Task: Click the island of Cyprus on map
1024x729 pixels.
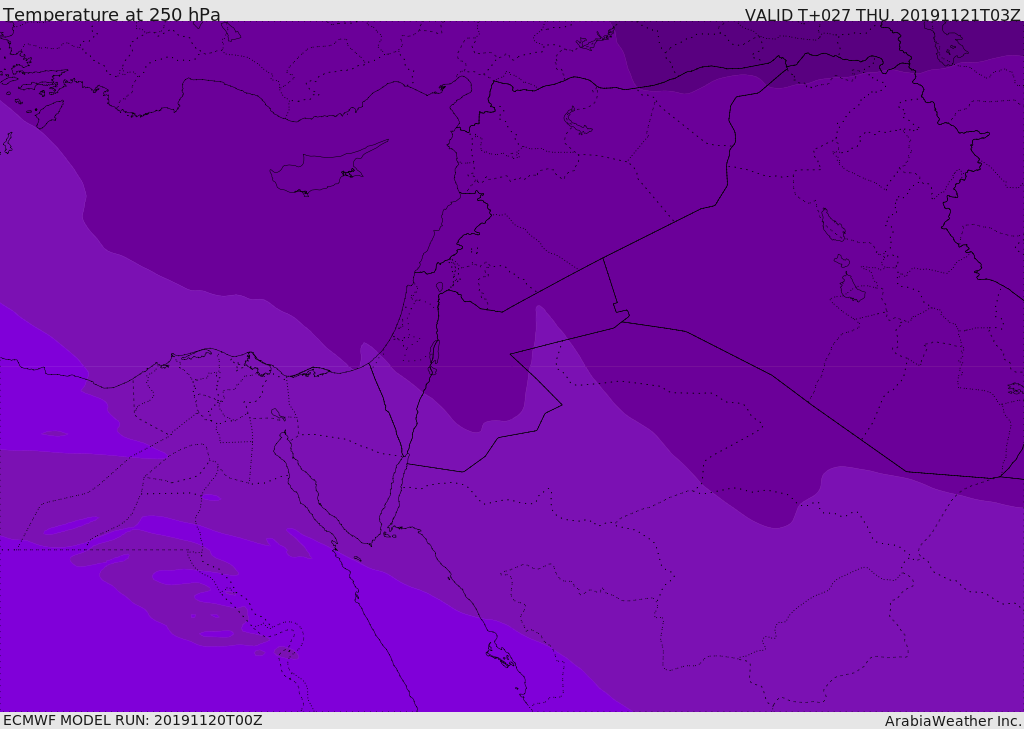Action: [327, 170]
